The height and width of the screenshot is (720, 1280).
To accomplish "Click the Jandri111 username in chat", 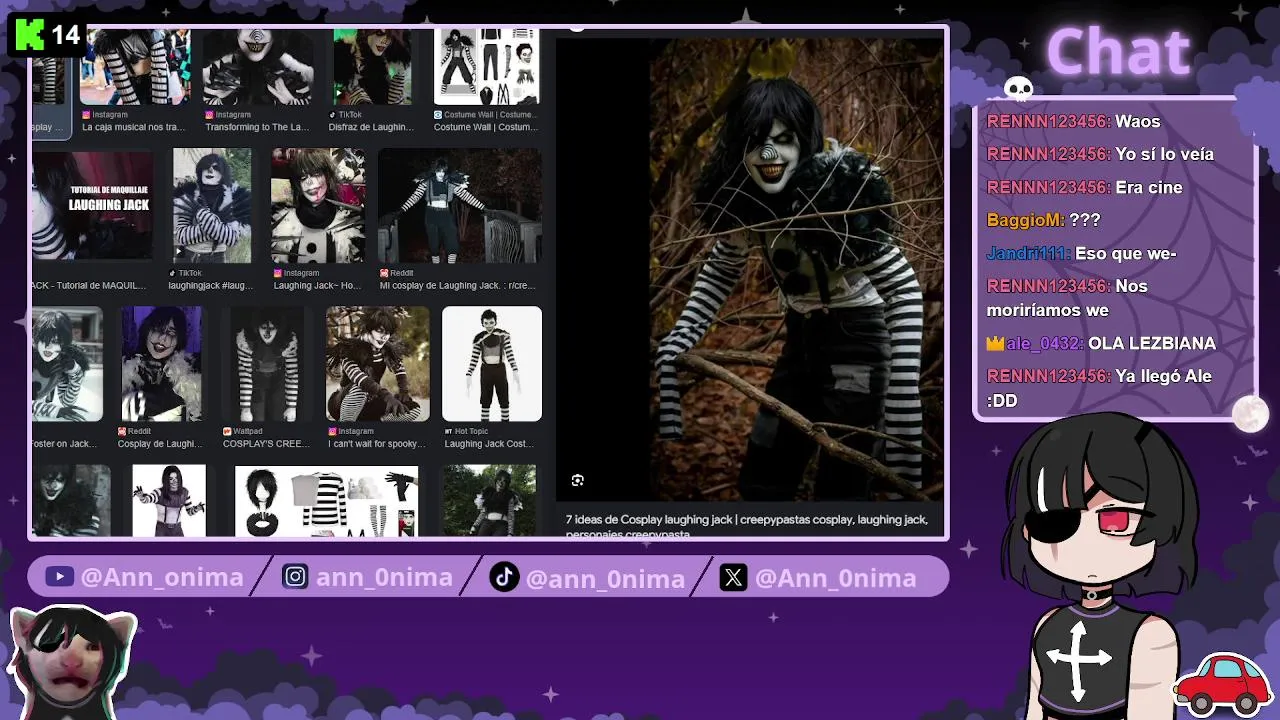I will point(1029,253).
